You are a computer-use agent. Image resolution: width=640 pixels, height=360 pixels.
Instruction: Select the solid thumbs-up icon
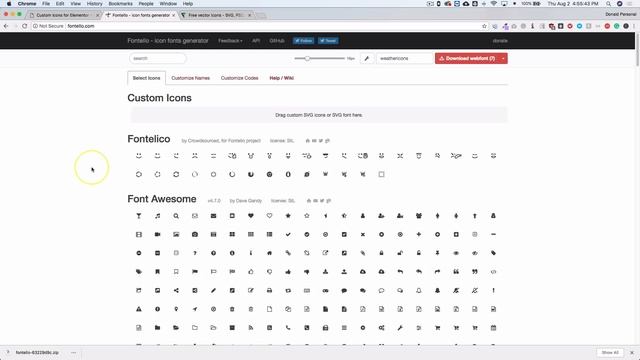(x=288, y=272)
